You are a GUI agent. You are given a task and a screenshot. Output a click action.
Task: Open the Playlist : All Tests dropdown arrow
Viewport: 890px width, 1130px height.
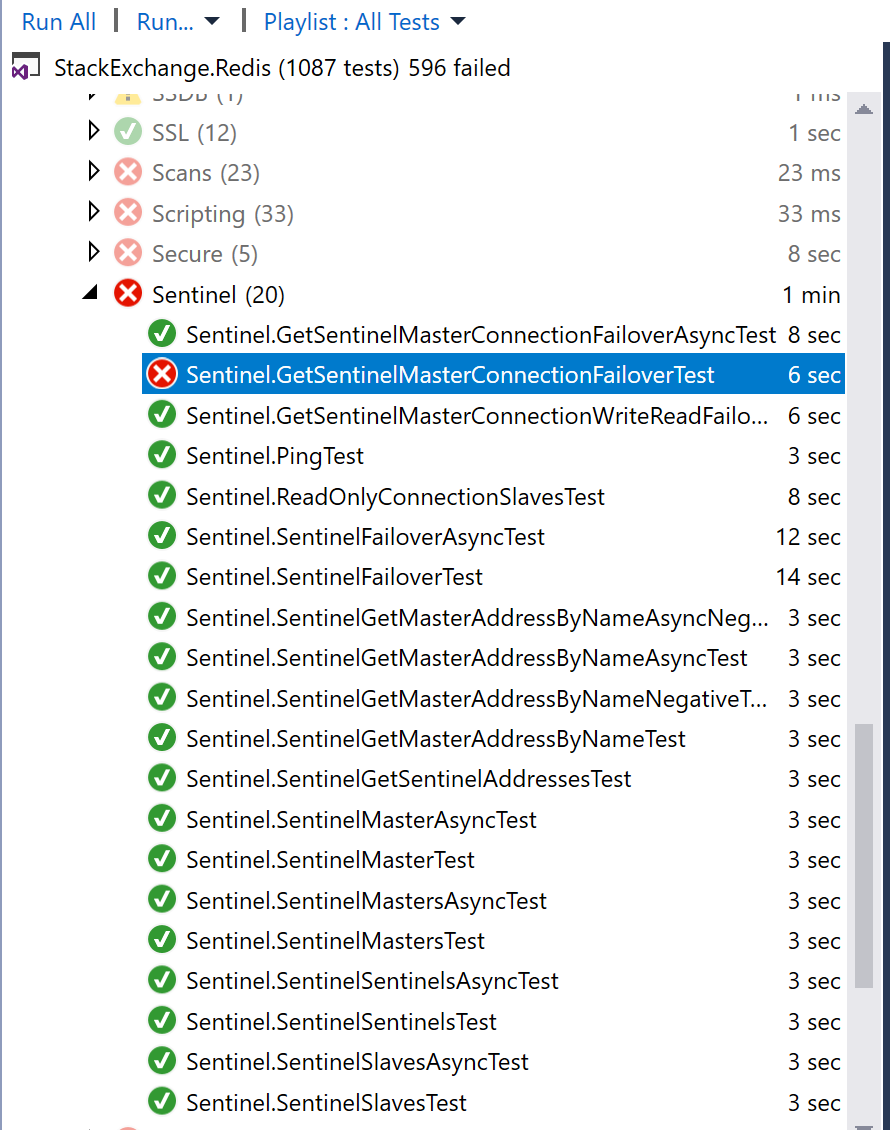pos(458,22)
